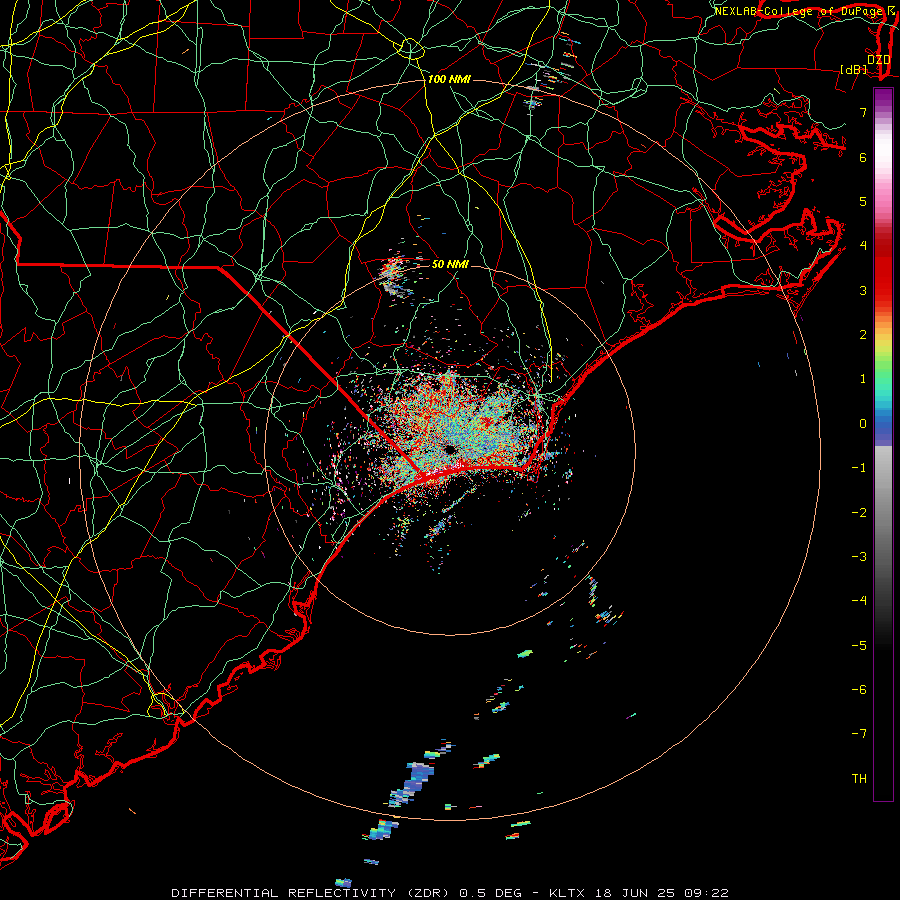Click the "100 NMI" range ring label
Viewport: 900px width, 900px height.
pyautogui.click(x=449, y=79)
